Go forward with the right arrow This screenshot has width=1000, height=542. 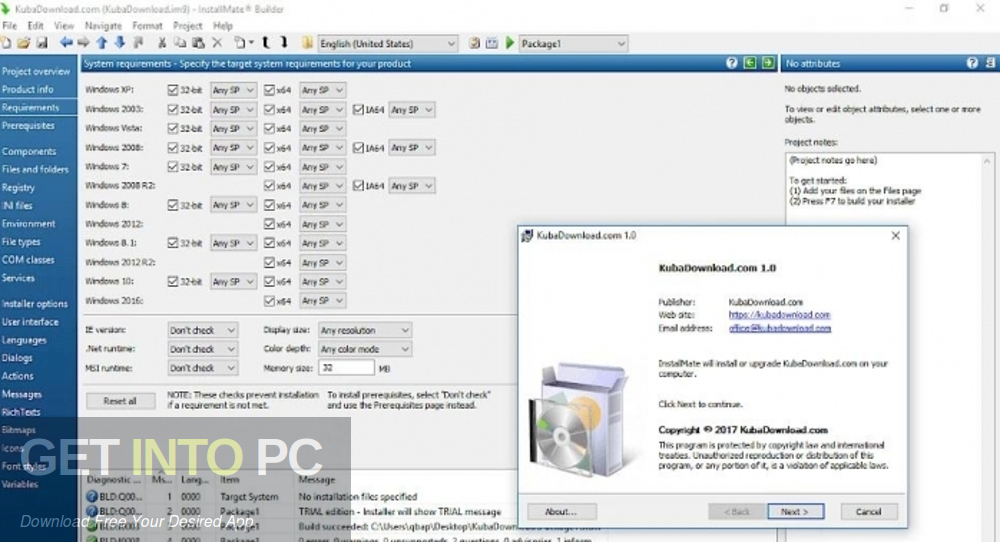pos(84,43)
